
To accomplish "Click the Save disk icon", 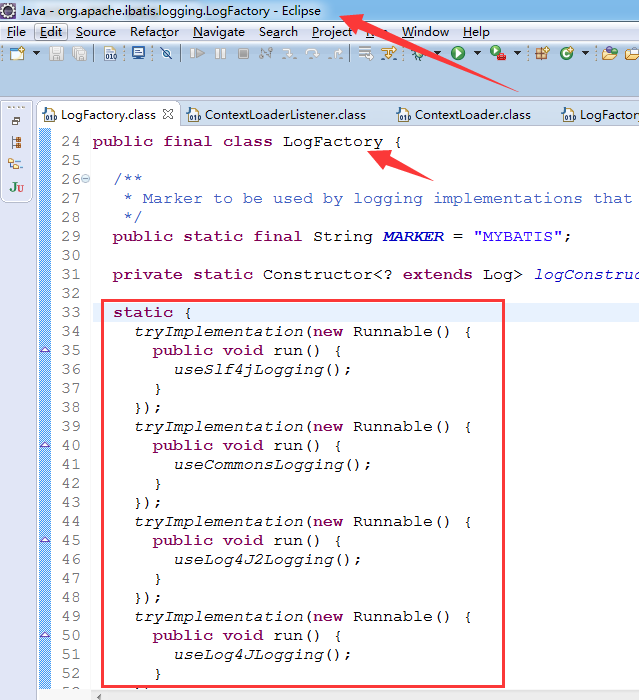I will (56, 54).
